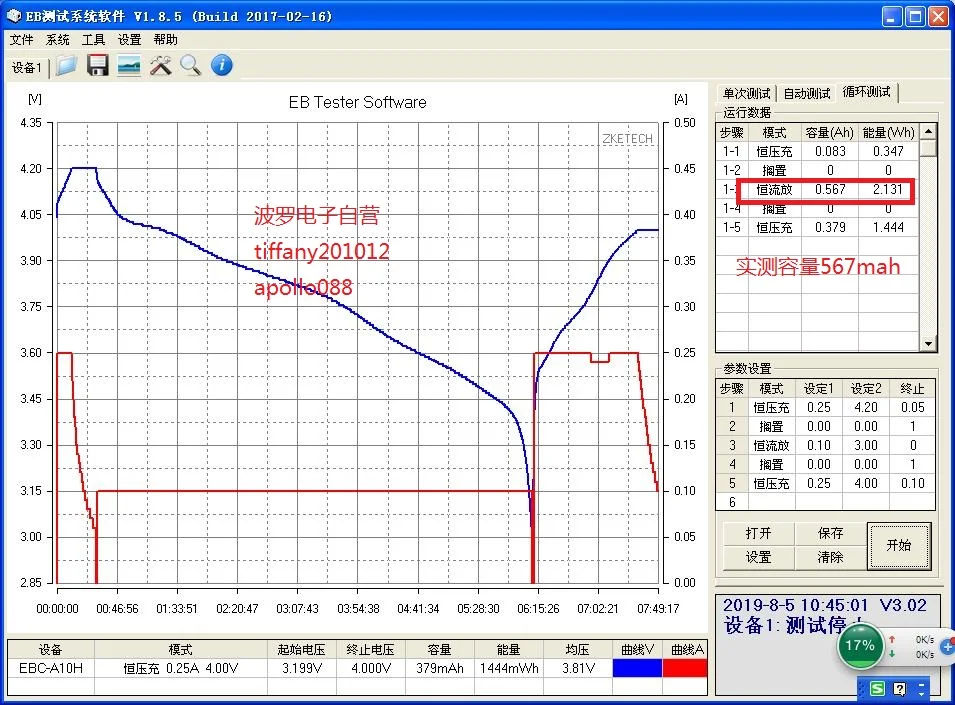The image size is (955, 705).
Task: Click step 5 设定2 value 4.00
Action: (x=865, y=483)
